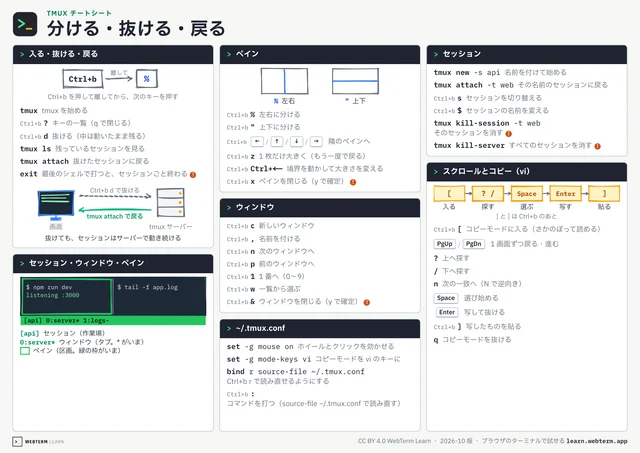The image size is (640, 453).
Task: Click the "q" コピーモードを抜ける row
Action: tap(472, 340)
